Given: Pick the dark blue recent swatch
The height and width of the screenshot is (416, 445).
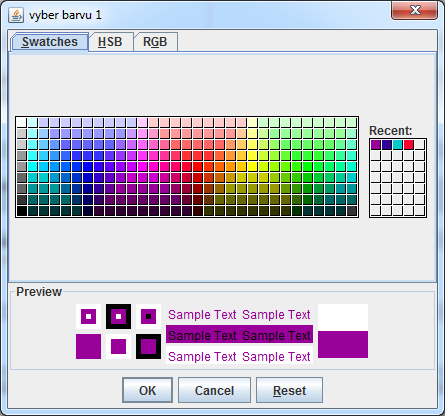Looking at the screenshot, I should 387,145.
